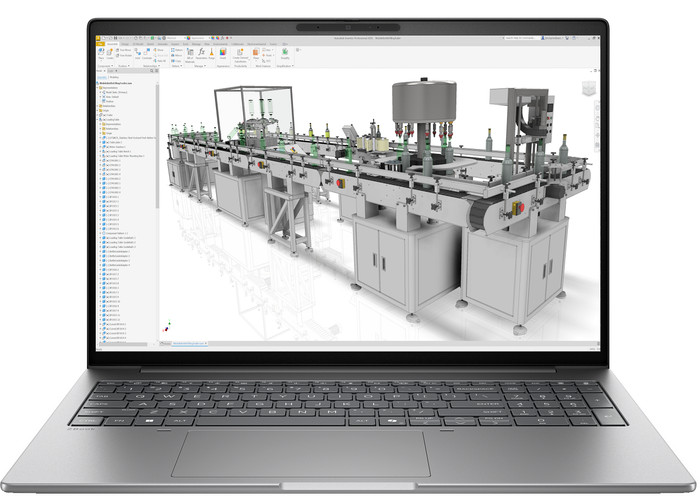Select Create Derived Substitutes tool
Screen dimensions: 700x501
click(240, 55)
